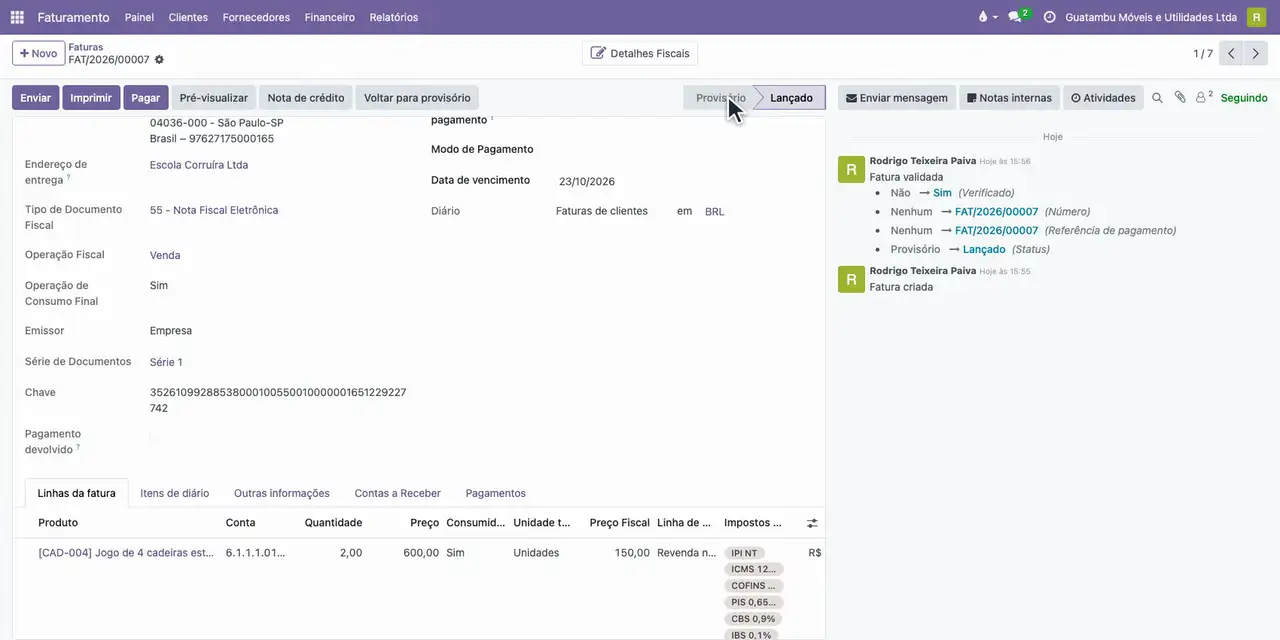The width and height of the screenshot is (1280, 640).
Task: Click the Lançado status stage
Action: (x=791, y=98)
